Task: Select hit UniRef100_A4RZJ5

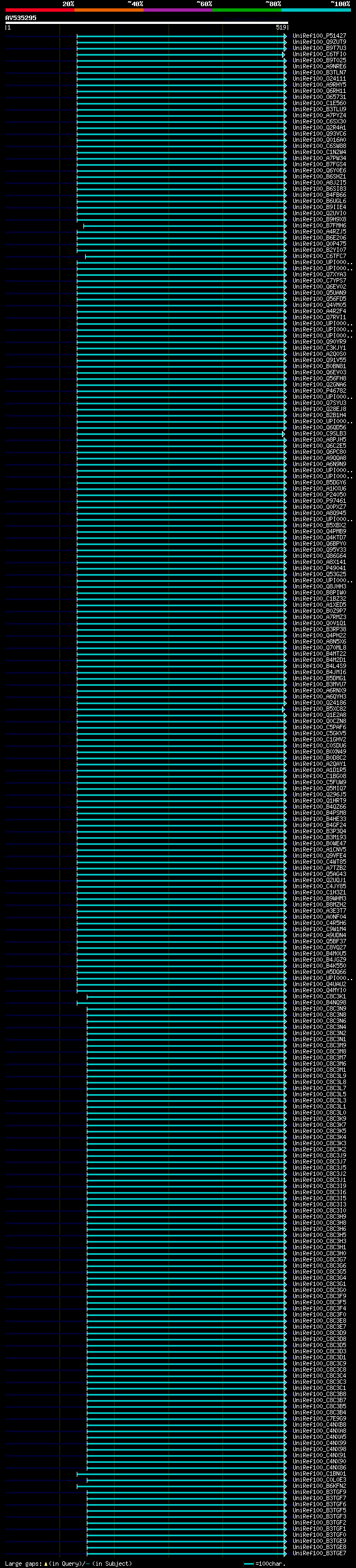Action: [x=319, y=232]
